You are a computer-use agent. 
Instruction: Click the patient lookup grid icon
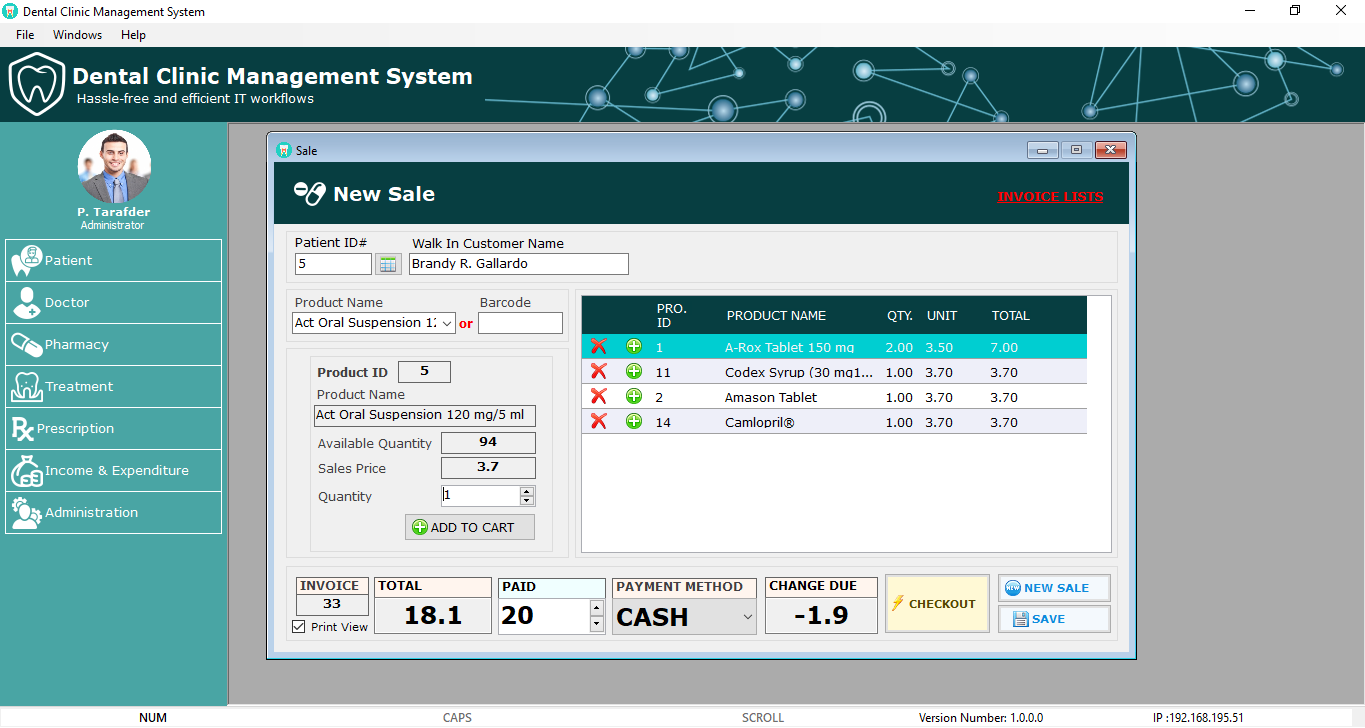pos(388,263)
